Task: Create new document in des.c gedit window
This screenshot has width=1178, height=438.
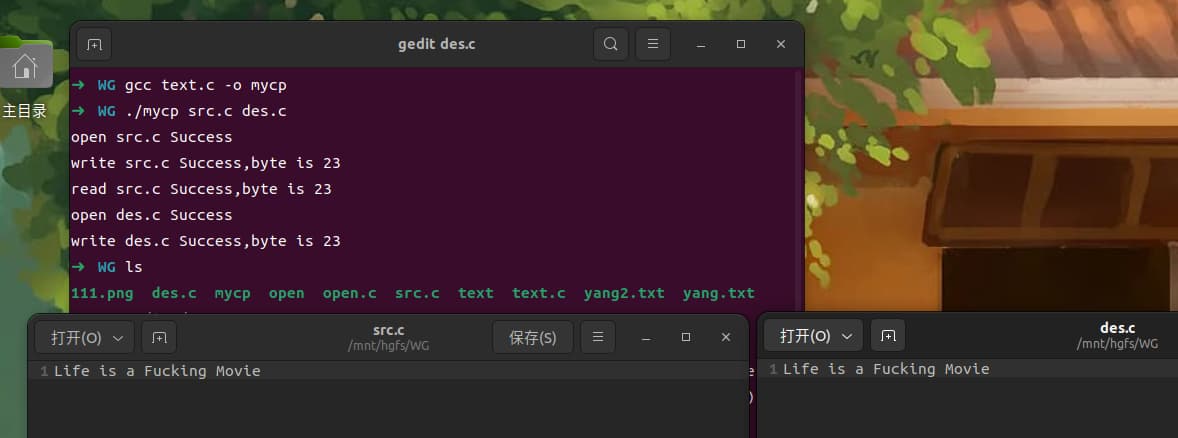Action: 888,336
